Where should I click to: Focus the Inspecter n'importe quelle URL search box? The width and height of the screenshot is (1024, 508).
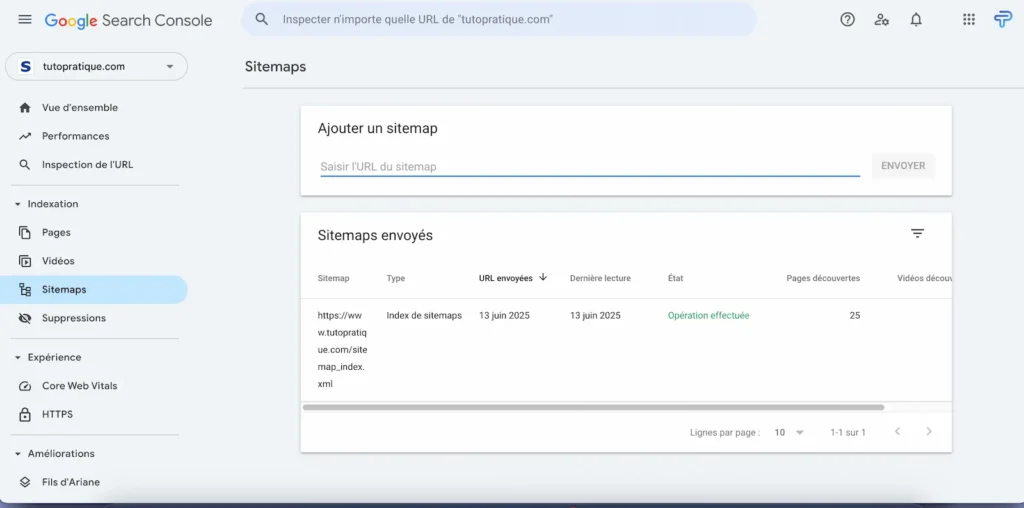pyautogui.click(x=500, y=20)
